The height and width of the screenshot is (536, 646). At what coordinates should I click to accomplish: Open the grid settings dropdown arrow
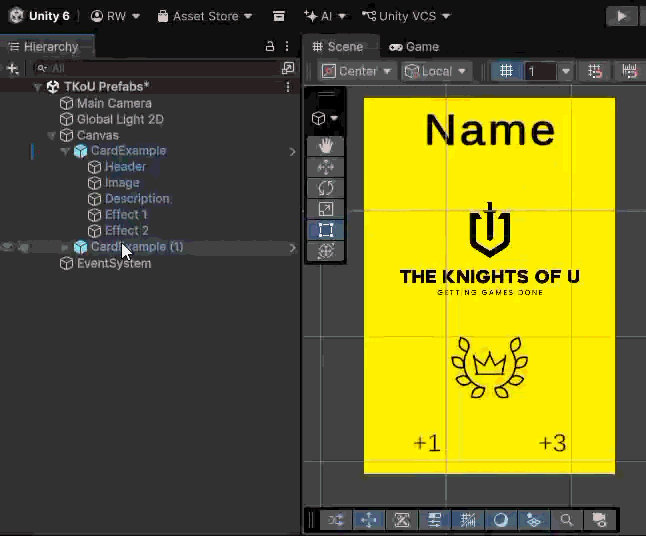[566, 71]
